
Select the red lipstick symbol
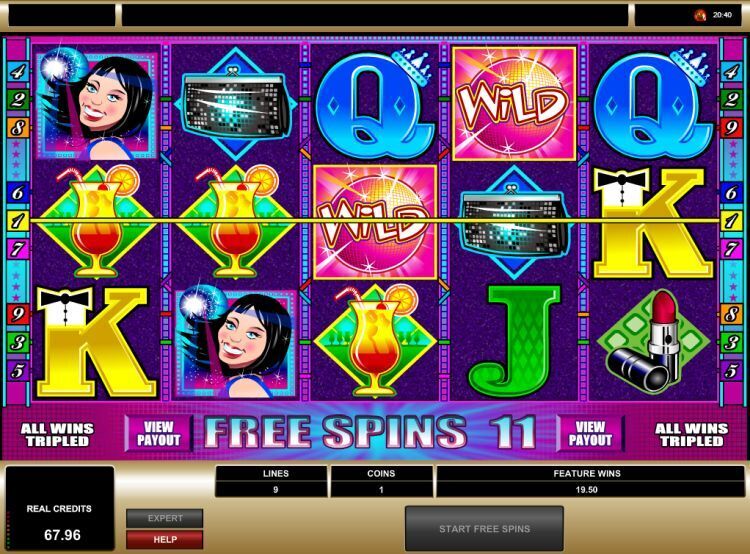coord(652,342)
